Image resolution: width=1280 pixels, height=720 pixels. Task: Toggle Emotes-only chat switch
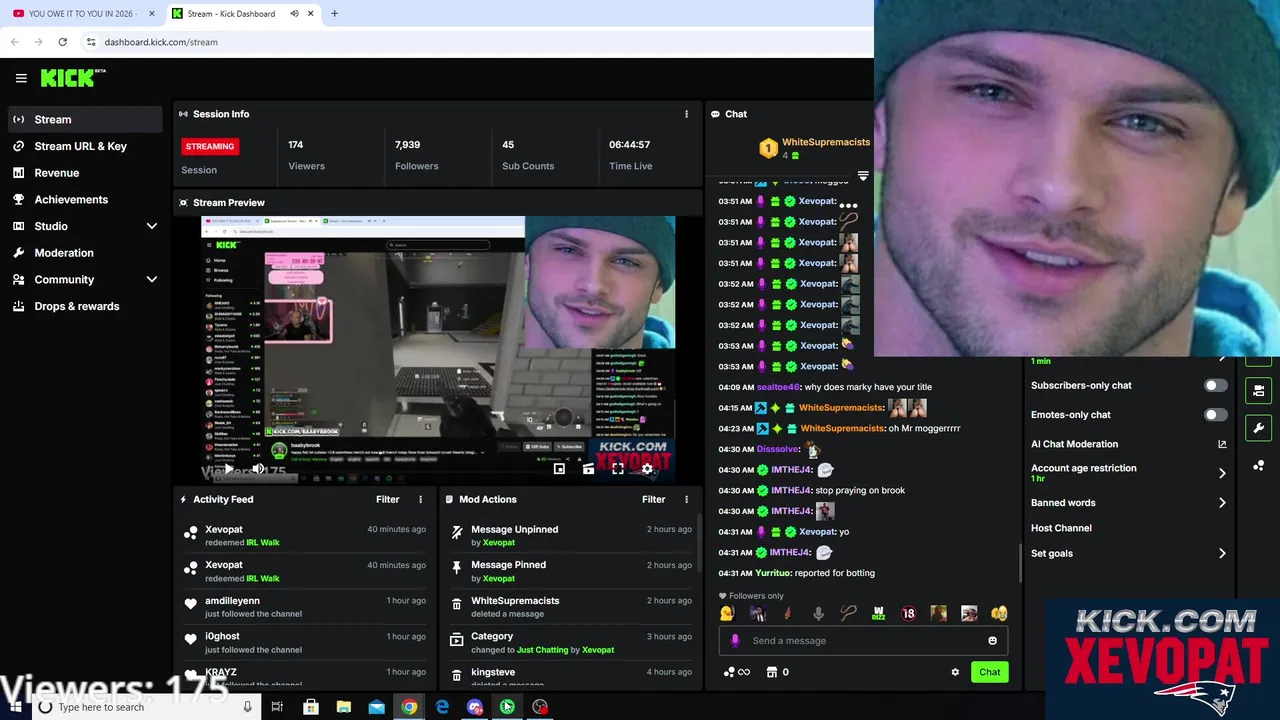point(1215,414)
